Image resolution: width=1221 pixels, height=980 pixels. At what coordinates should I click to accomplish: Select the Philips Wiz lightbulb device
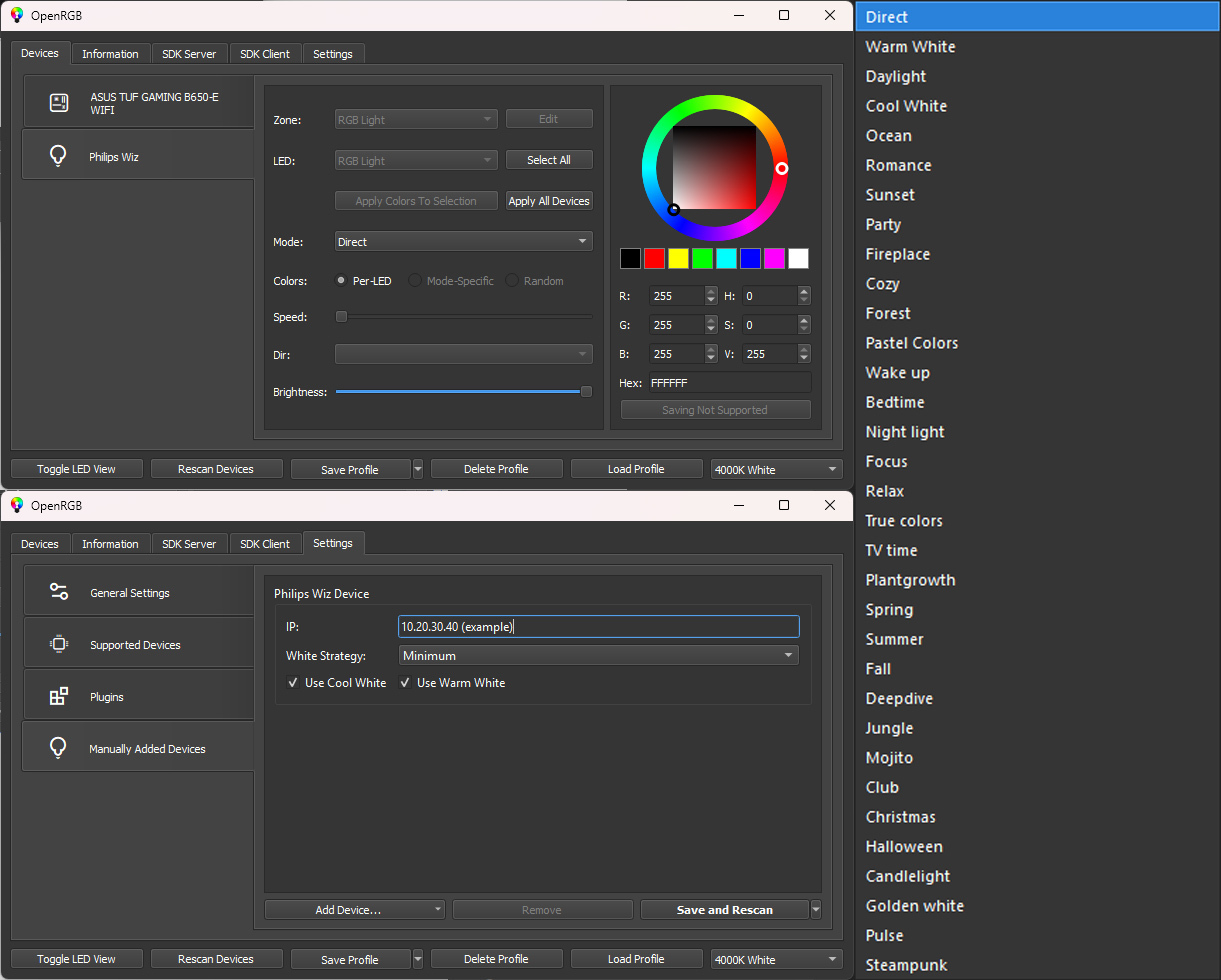(x=138, y=156)
